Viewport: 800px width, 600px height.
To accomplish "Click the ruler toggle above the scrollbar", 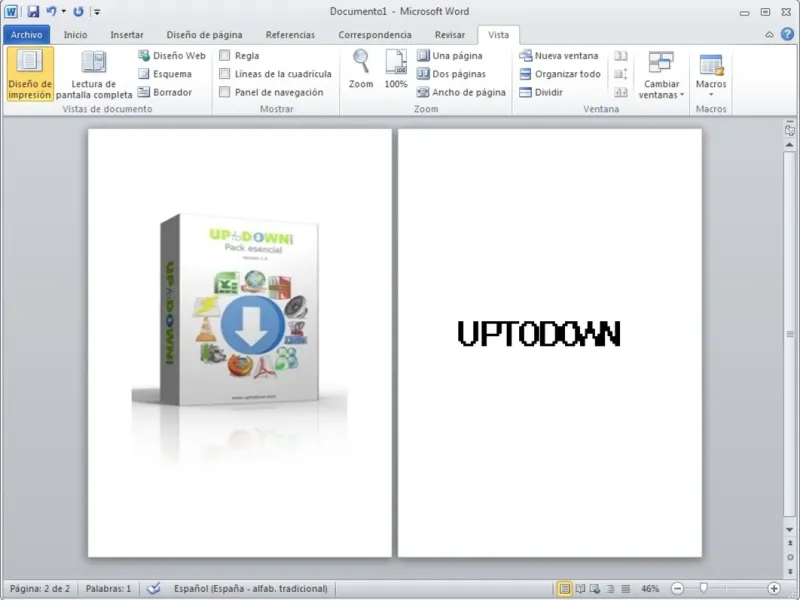I will pyautogui.click(x=789, y=130).
